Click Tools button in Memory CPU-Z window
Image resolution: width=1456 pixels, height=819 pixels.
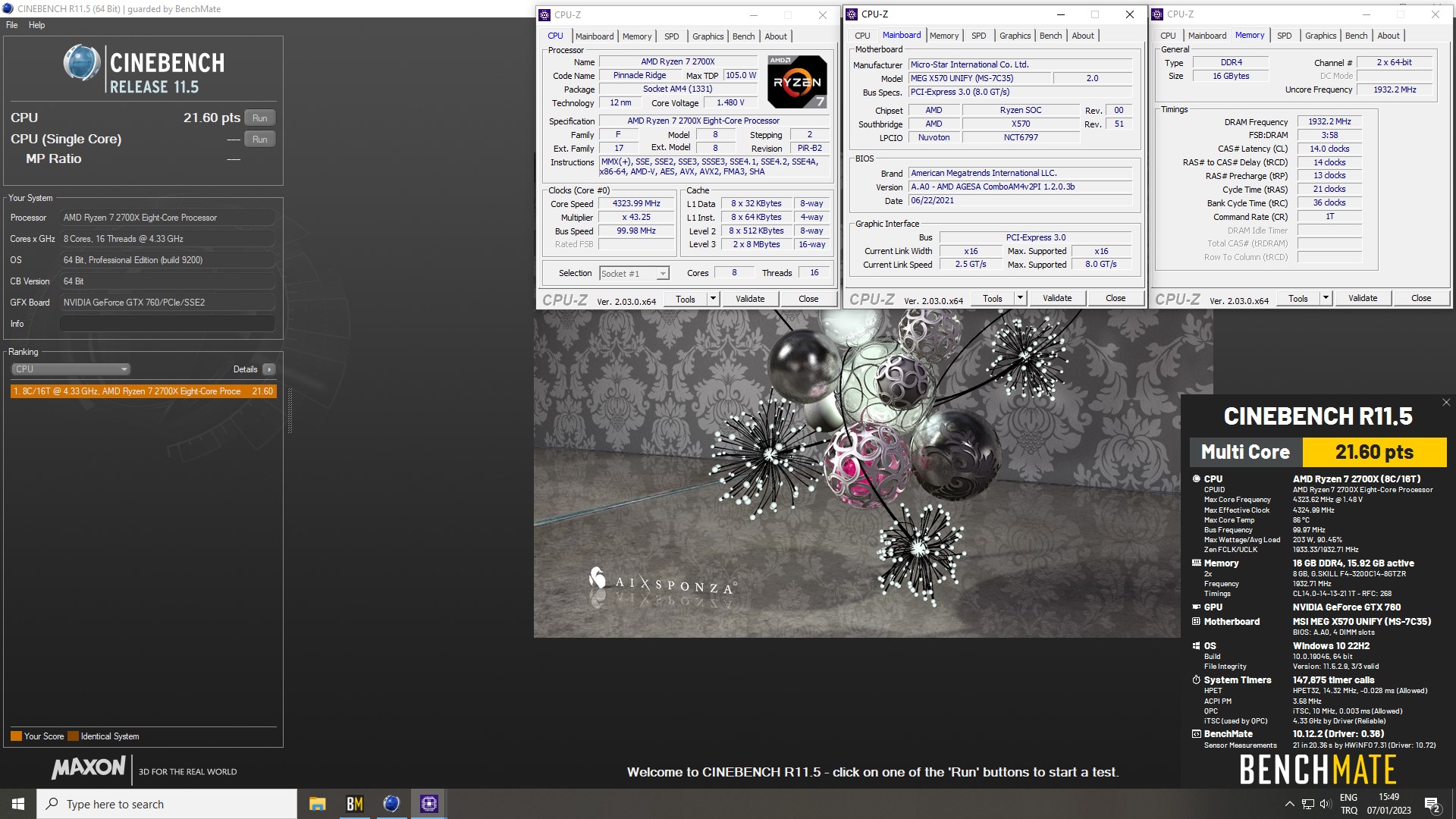(x=1298, y=299)
